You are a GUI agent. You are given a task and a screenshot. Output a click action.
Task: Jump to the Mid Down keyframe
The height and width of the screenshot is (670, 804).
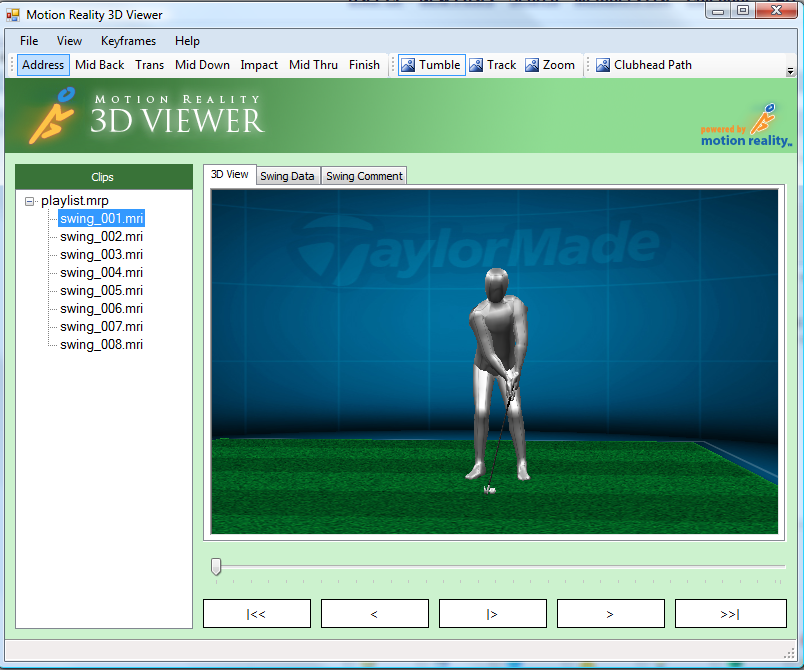203,65
